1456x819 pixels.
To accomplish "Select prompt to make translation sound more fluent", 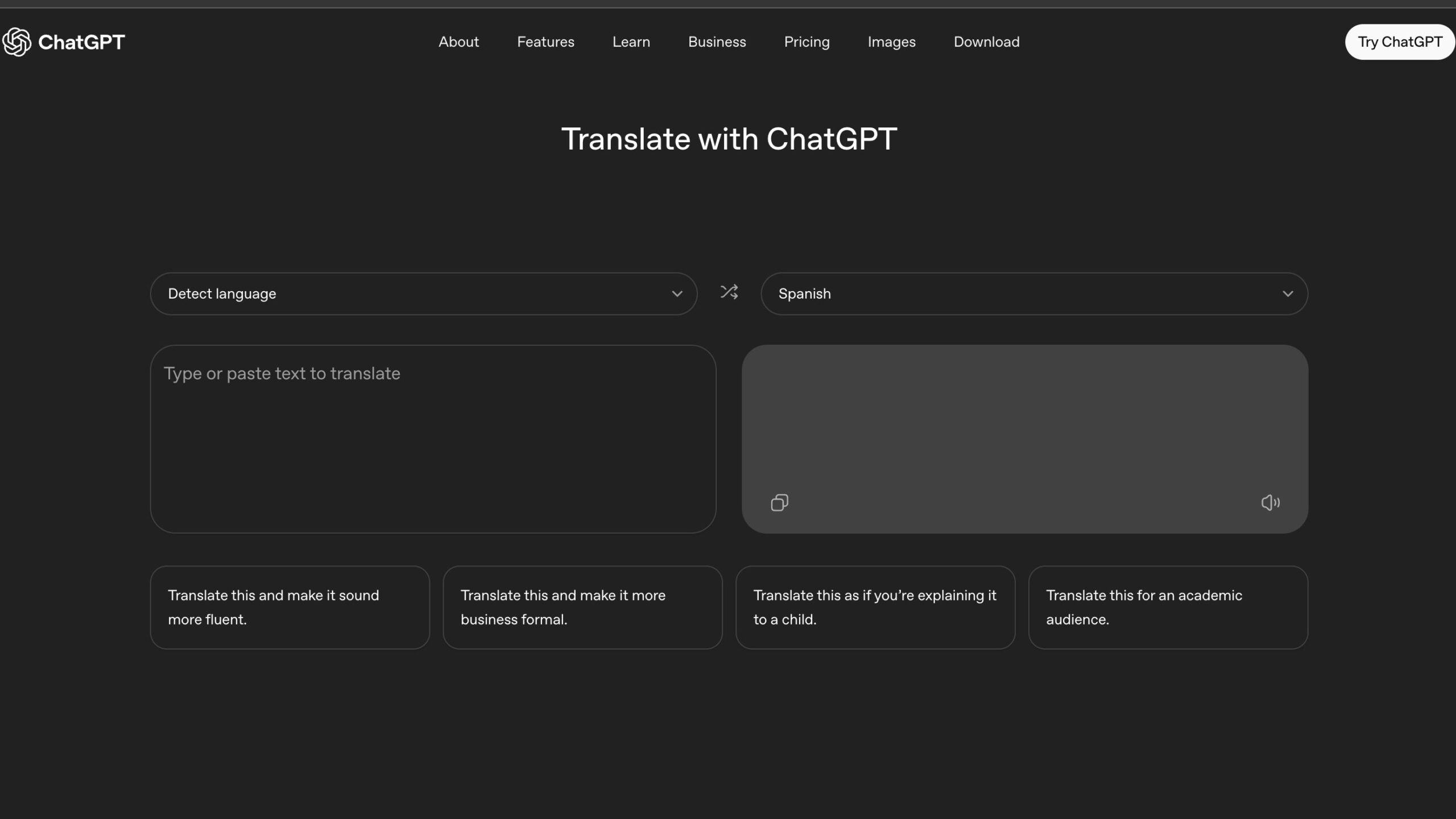I will point(289,607).
